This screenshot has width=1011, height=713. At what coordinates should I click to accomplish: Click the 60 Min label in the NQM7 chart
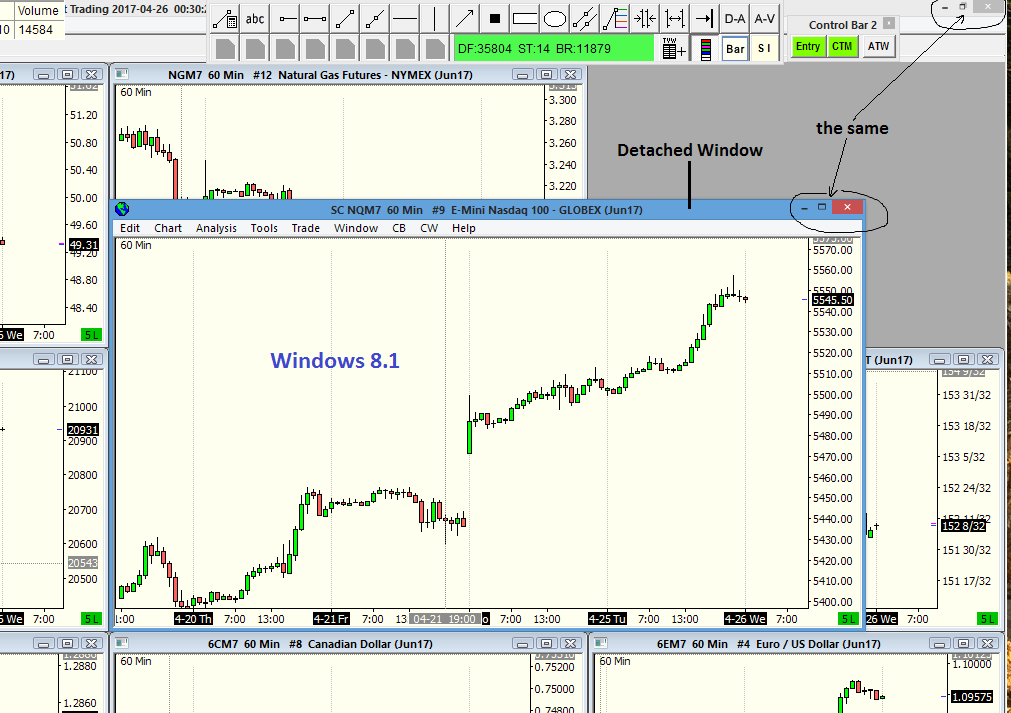pyautogui.click(x=136, y=245)
